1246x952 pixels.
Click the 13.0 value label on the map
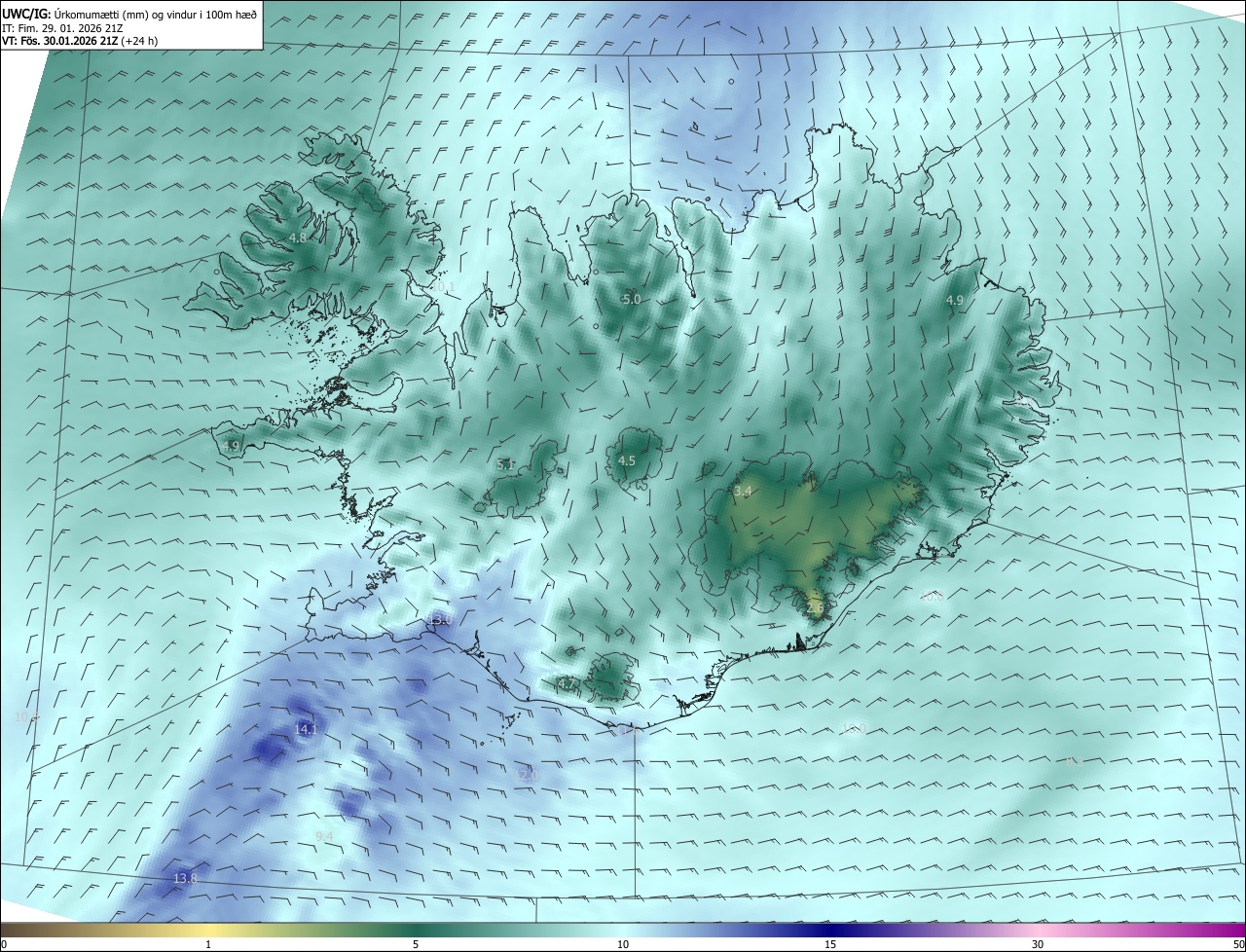(x=440, y=620)
